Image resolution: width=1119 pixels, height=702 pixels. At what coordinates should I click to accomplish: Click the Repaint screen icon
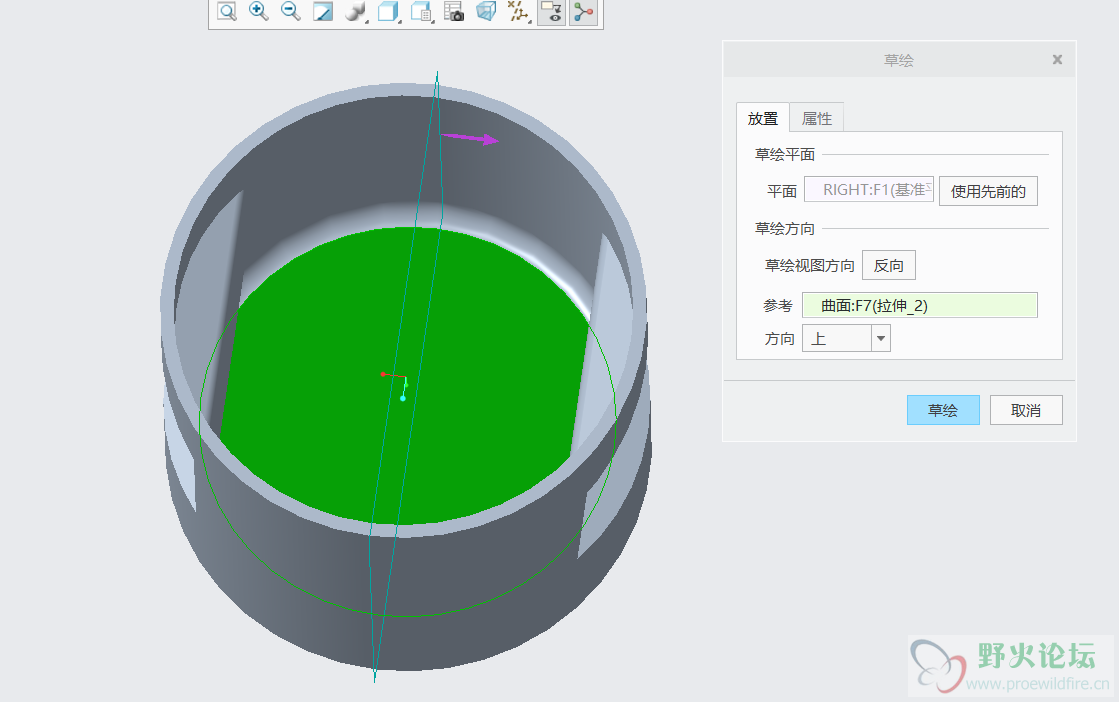pos(323,11)
